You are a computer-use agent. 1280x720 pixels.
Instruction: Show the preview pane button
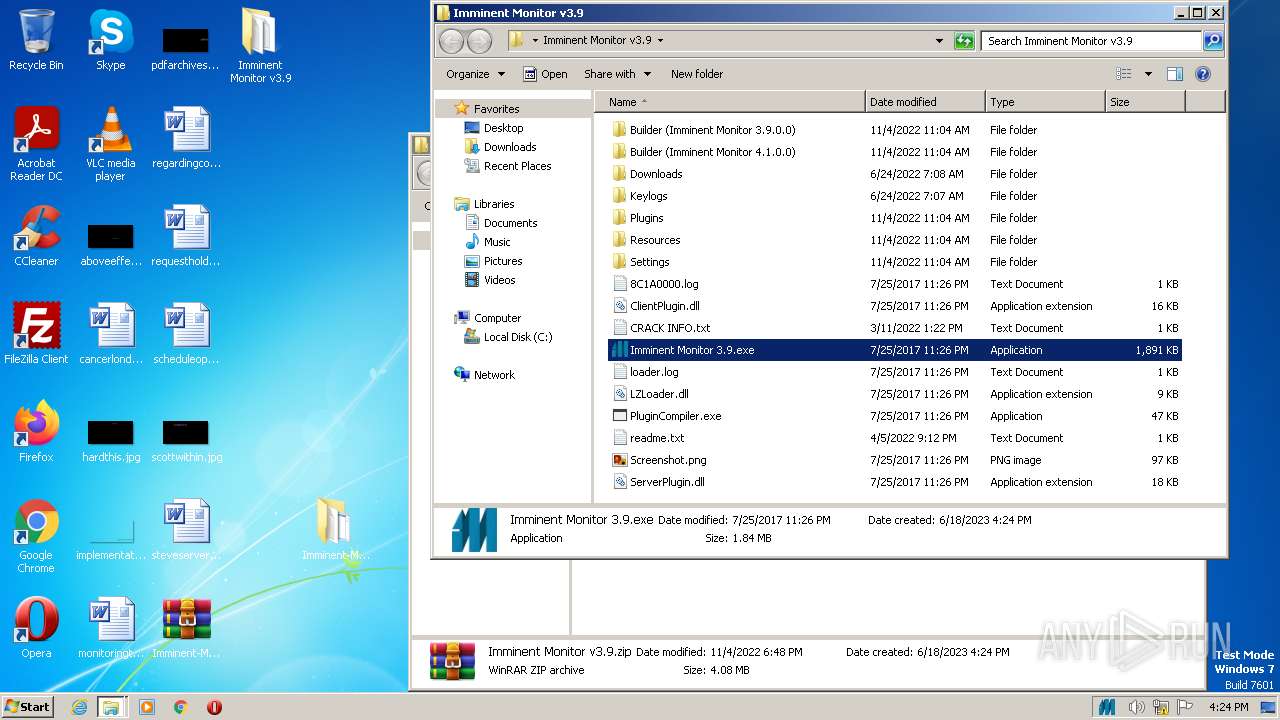point(1175,74)
